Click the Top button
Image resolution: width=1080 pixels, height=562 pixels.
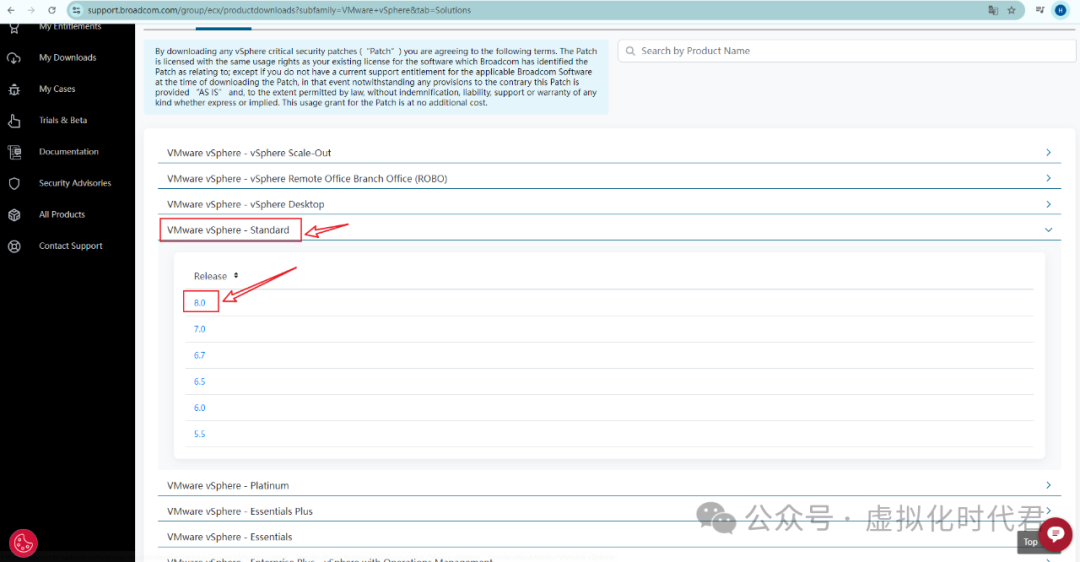1030,542
